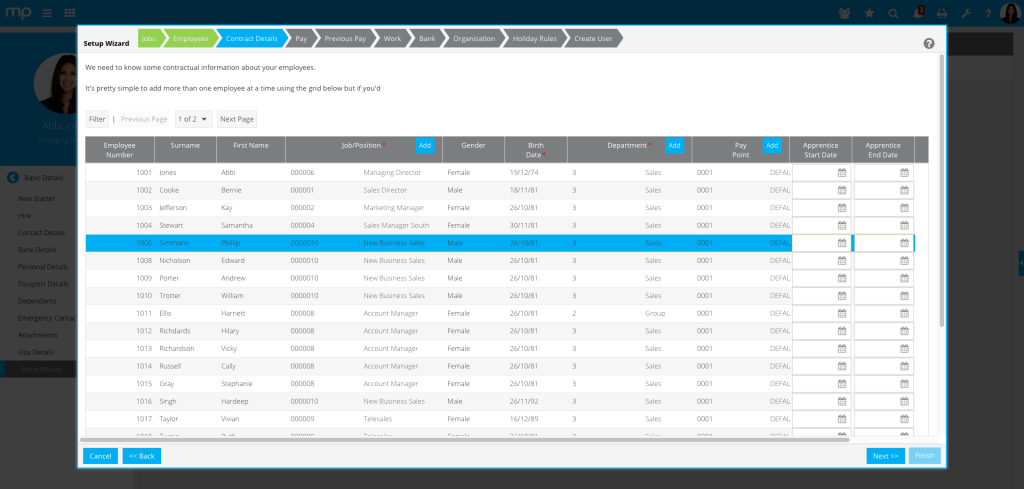The width and height of the screenshot is (1024, 489).
Task: Open the apps grid icon
Action: [x=69, y=14]
